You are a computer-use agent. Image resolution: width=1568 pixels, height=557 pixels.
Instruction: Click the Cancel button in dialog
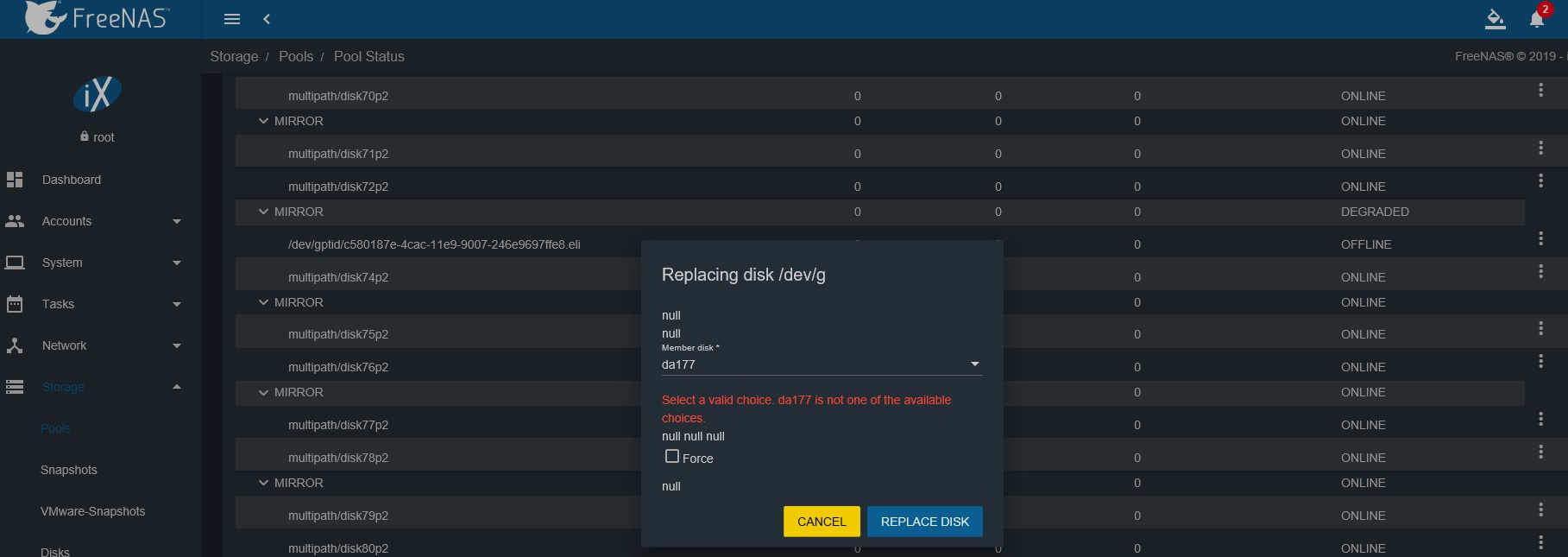click(821, 522)
